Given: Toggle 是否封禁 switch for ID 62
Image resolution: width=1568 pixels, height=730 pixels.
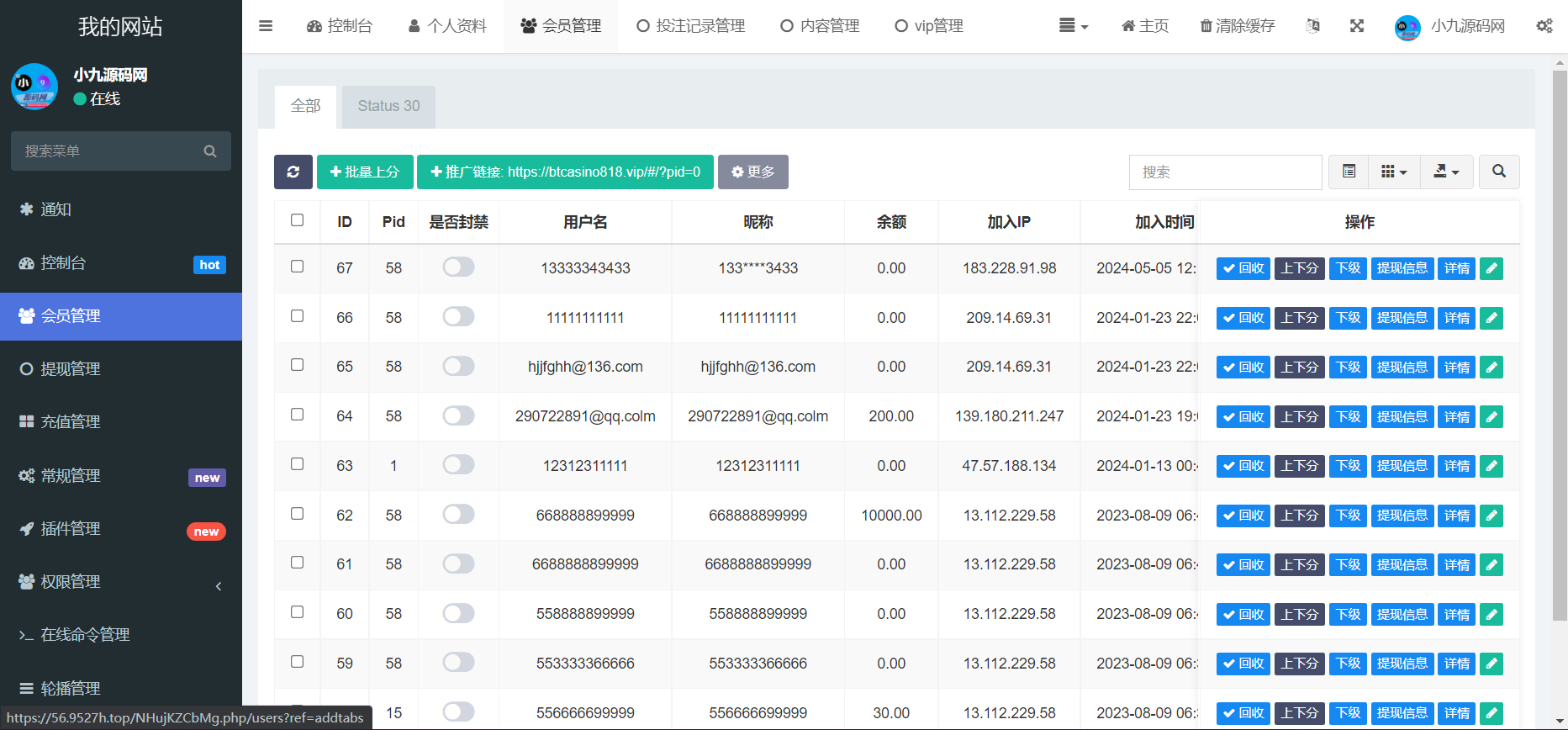Looking at the screenshot, I should click(x=458, y=515).
